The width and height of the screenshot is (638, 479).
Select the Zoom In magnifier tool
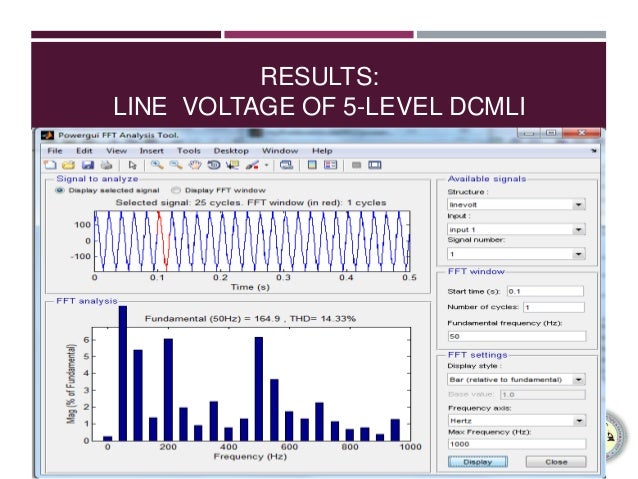157,165
